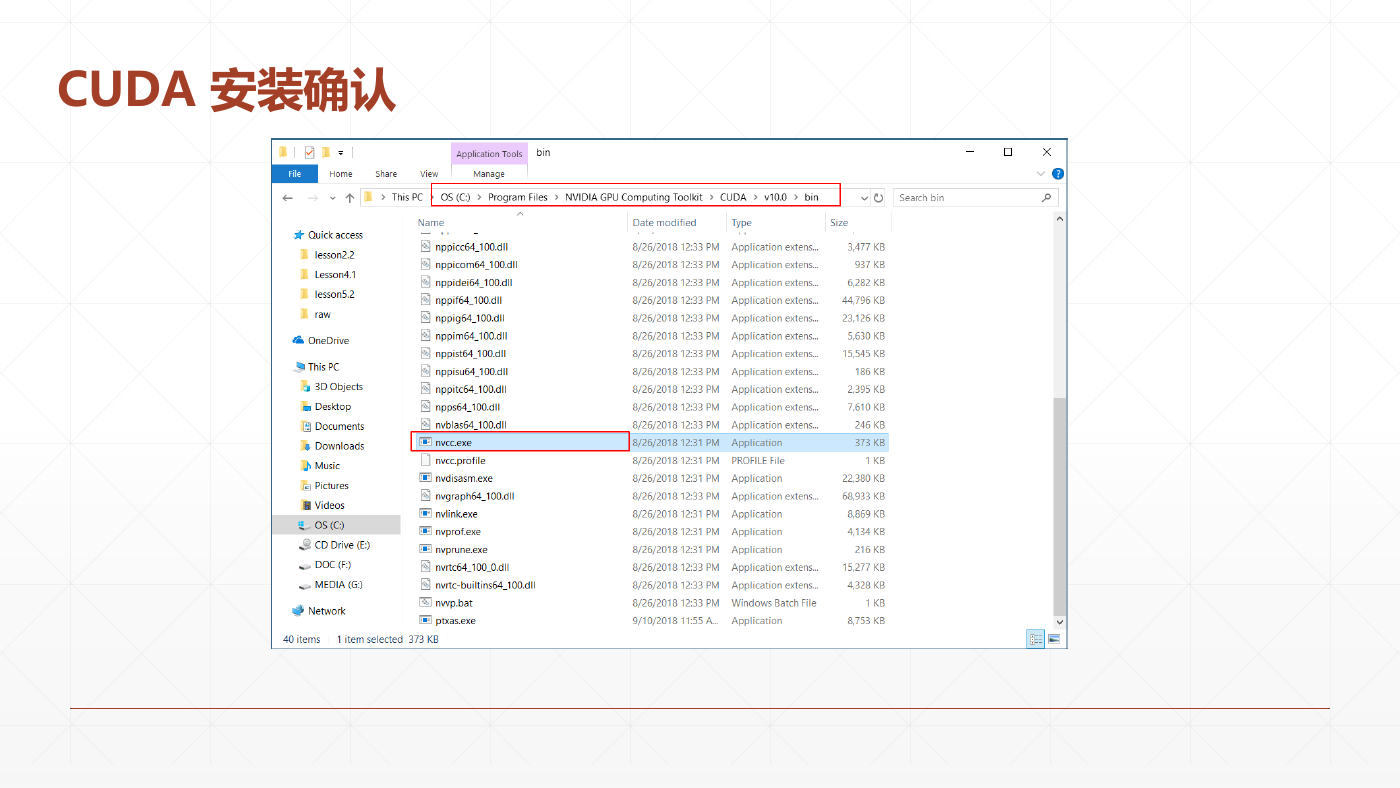Select the nvdisasm.exe application icon

click(426, 478)
